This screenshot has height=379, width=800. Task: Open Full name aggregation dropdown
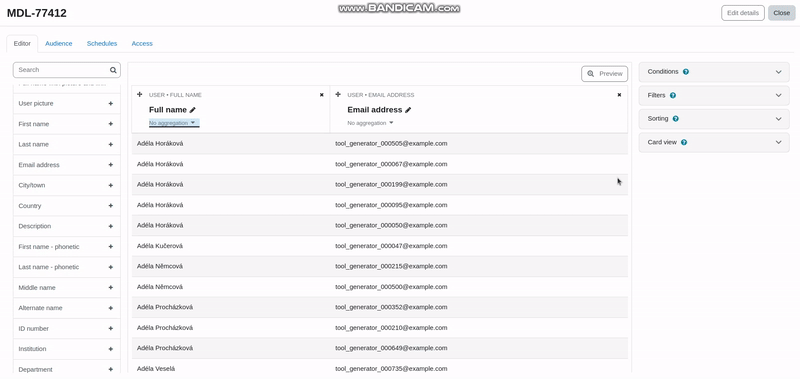click(x=174, y=123)
